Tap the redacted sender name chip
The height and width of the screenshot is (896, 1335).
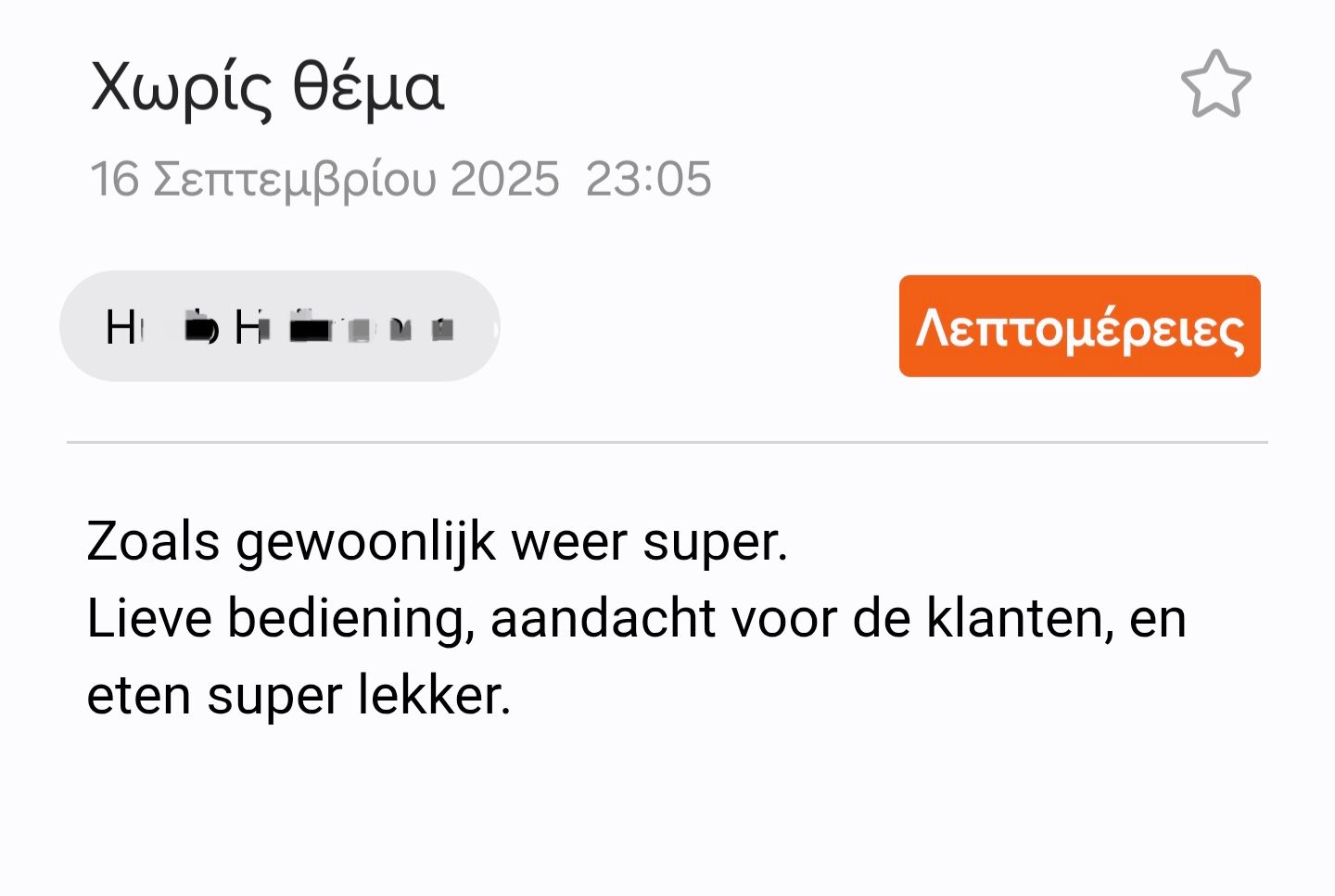(279, 326)
